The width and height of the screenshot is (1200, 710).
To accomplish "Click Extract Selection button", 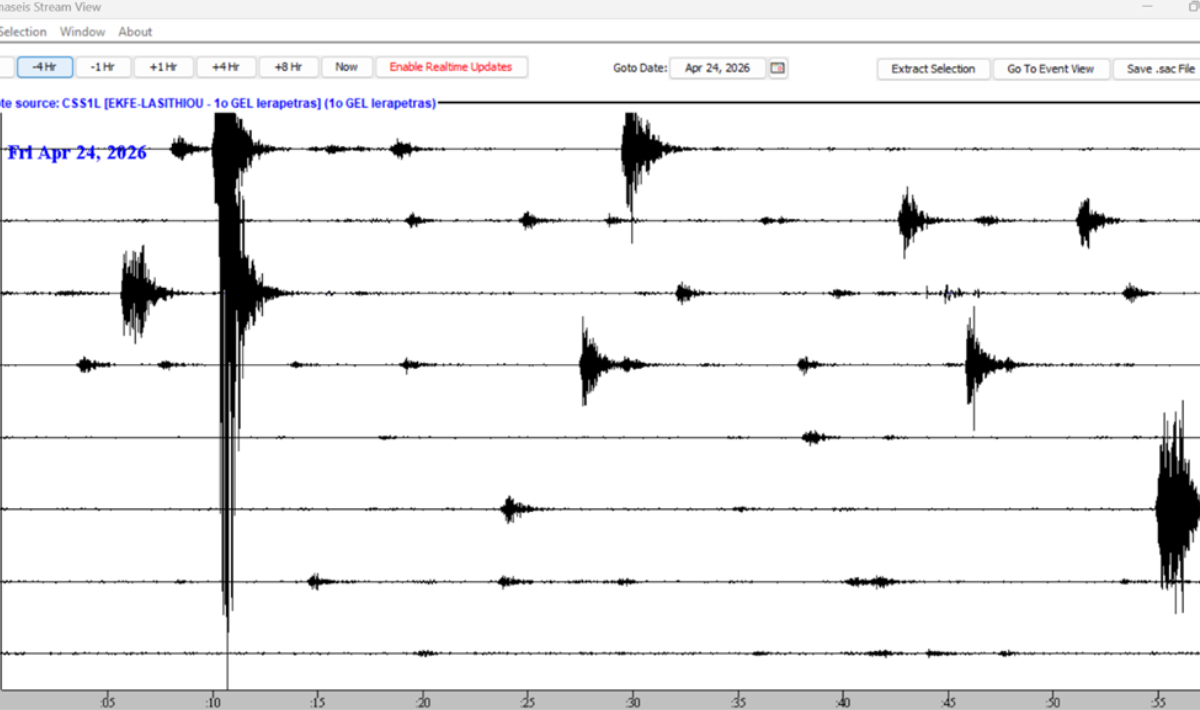I will coord(933,69).
